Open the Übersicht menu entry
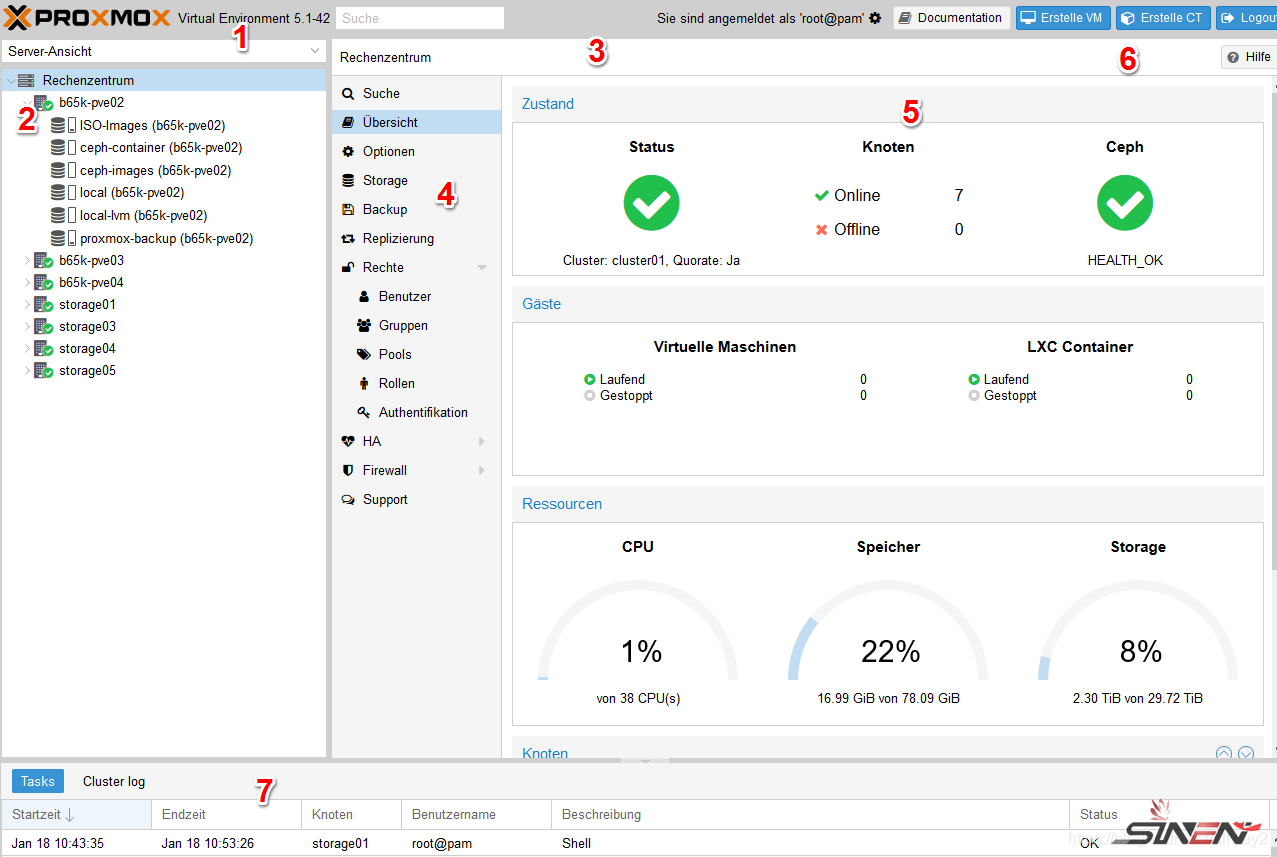Viewport: 1277px width, 857px height. pos(416,122)
